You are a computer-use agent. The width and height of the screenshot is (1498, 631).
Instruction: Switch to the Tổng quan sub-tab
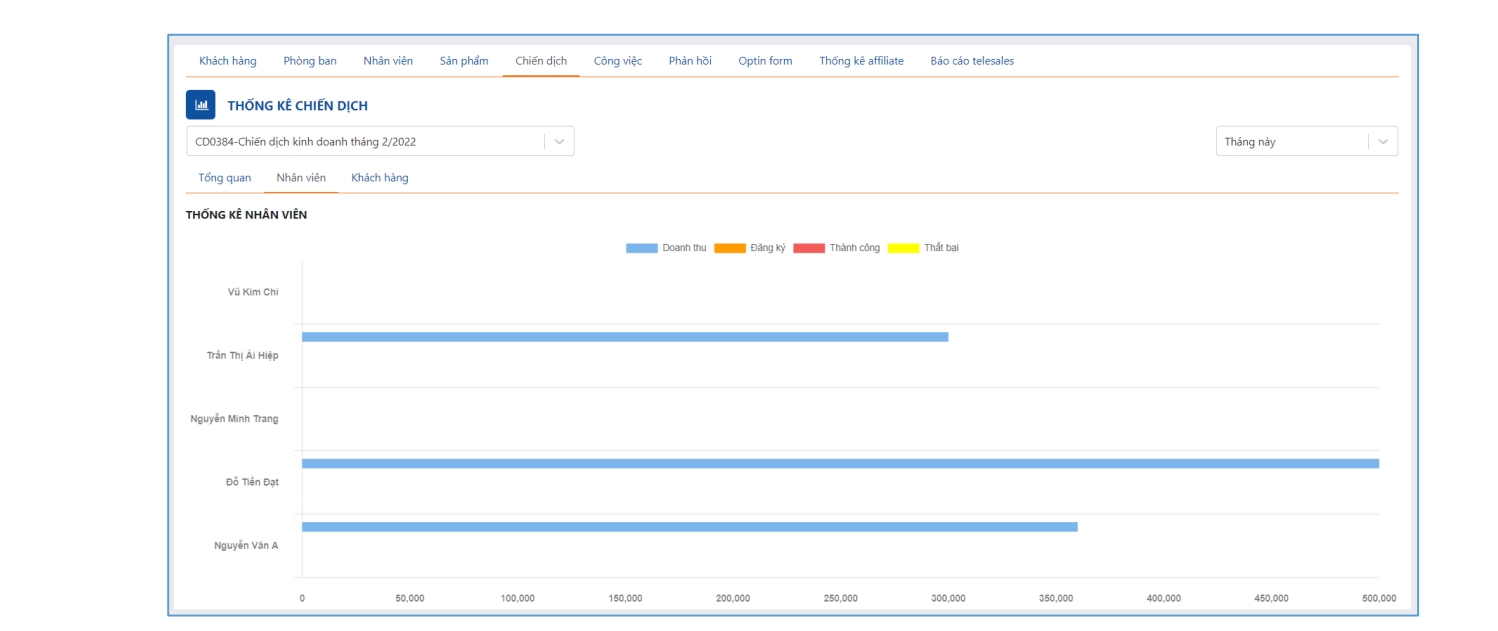click(225, 178)
